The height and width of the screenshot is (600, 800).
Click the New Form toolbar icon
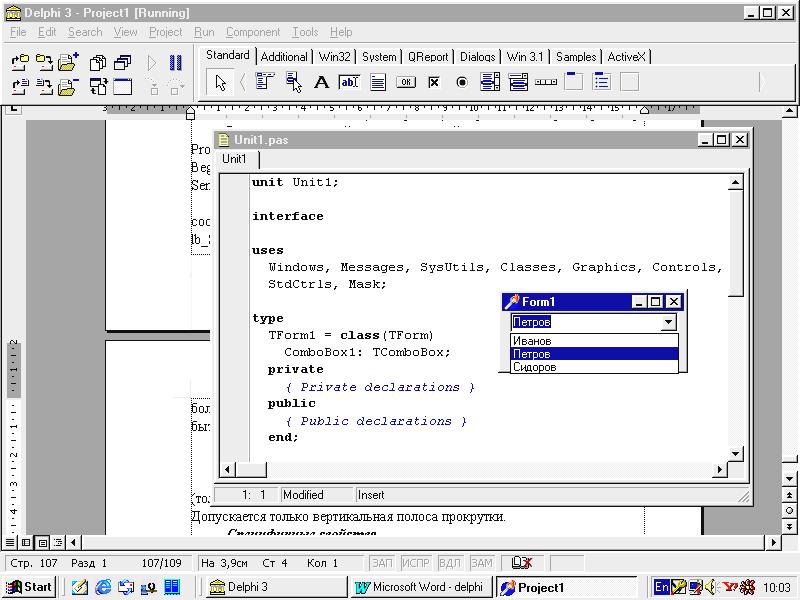tap(122, 87)
